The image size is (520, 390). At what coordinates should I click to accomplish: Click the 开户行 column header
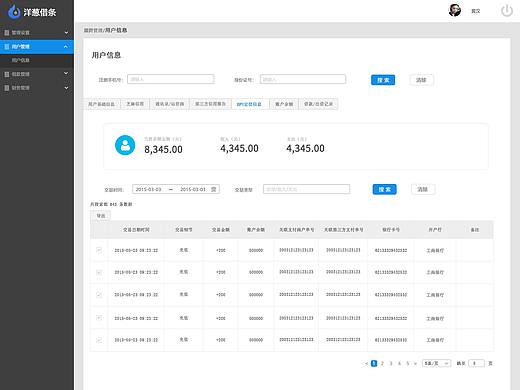coord(435,230)
